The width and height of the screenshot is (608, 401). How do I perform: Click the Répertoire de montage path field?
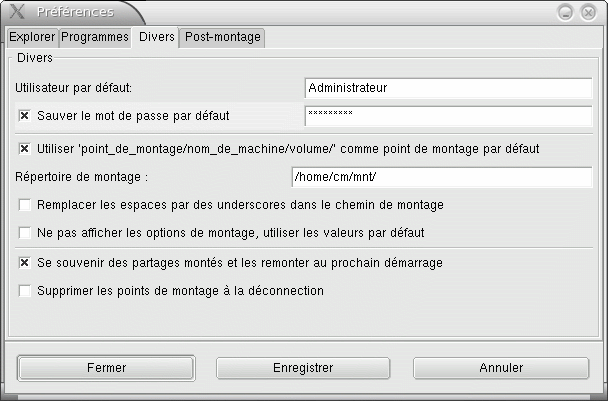(x=442, y=177)
